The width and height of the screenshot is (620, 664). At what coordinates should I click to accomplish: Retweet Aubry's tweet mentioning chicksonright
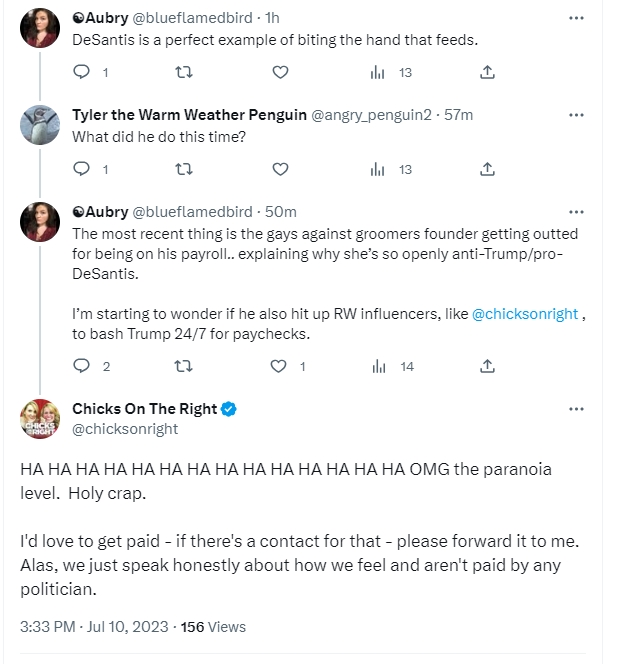point(184,366)
